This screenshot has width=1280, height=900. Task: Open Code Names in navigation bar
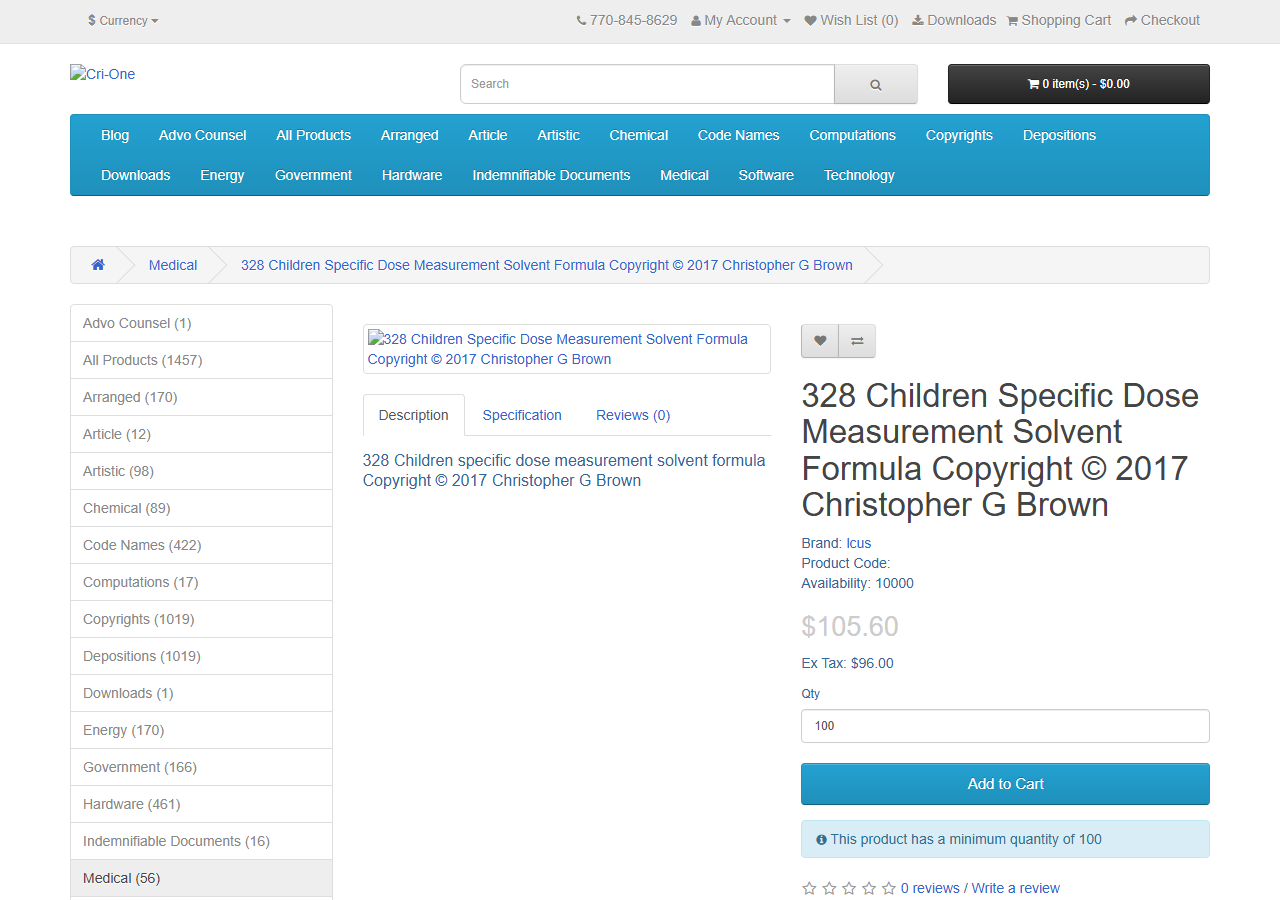[x=739, y=135]
